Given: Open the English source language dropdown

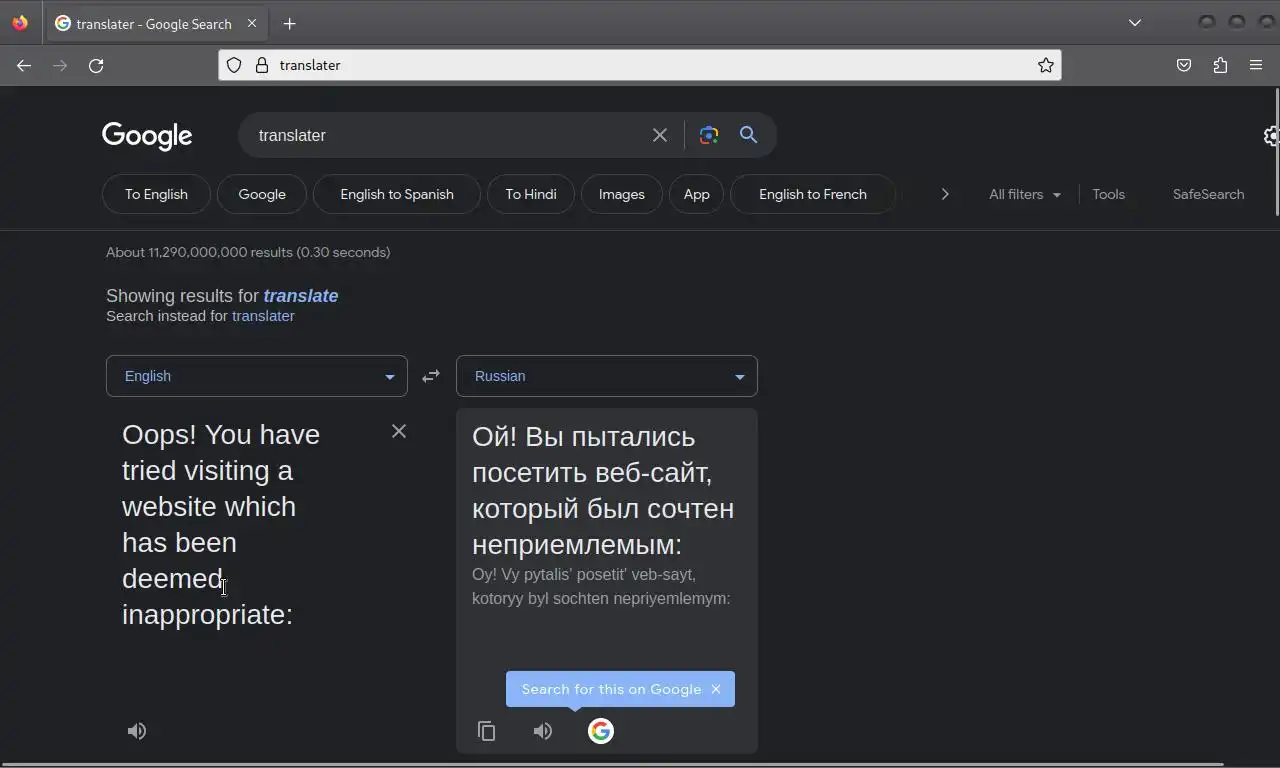Looking at the screenshot, I should [x=257, y=376].
